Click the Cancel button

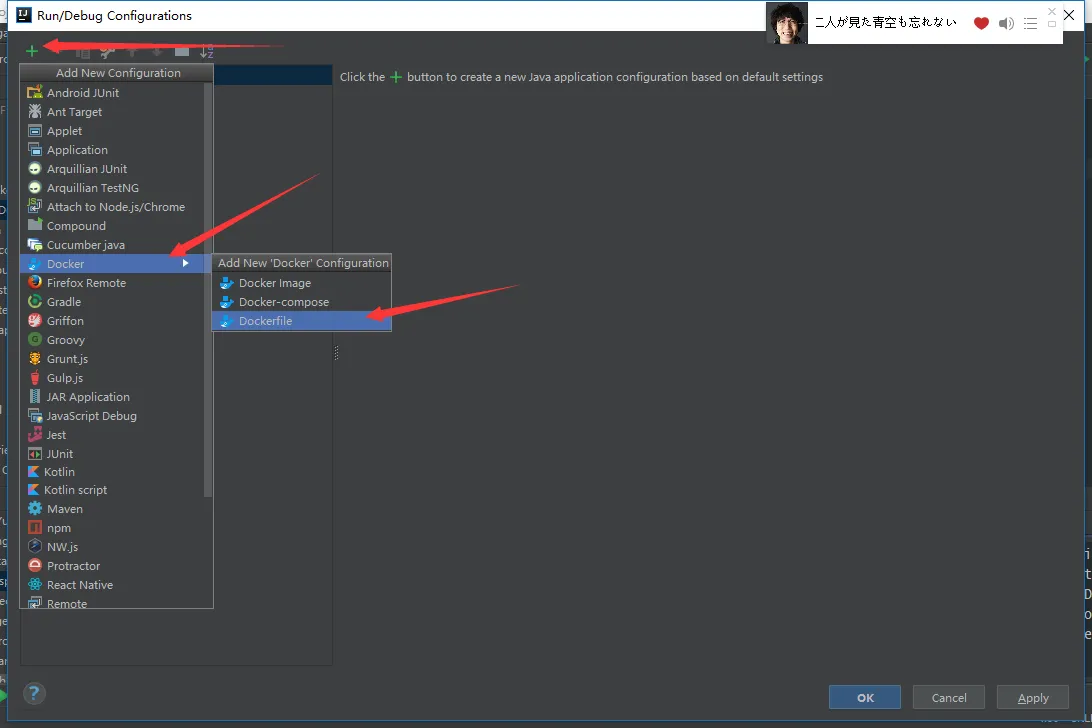(x=949, y=697)
